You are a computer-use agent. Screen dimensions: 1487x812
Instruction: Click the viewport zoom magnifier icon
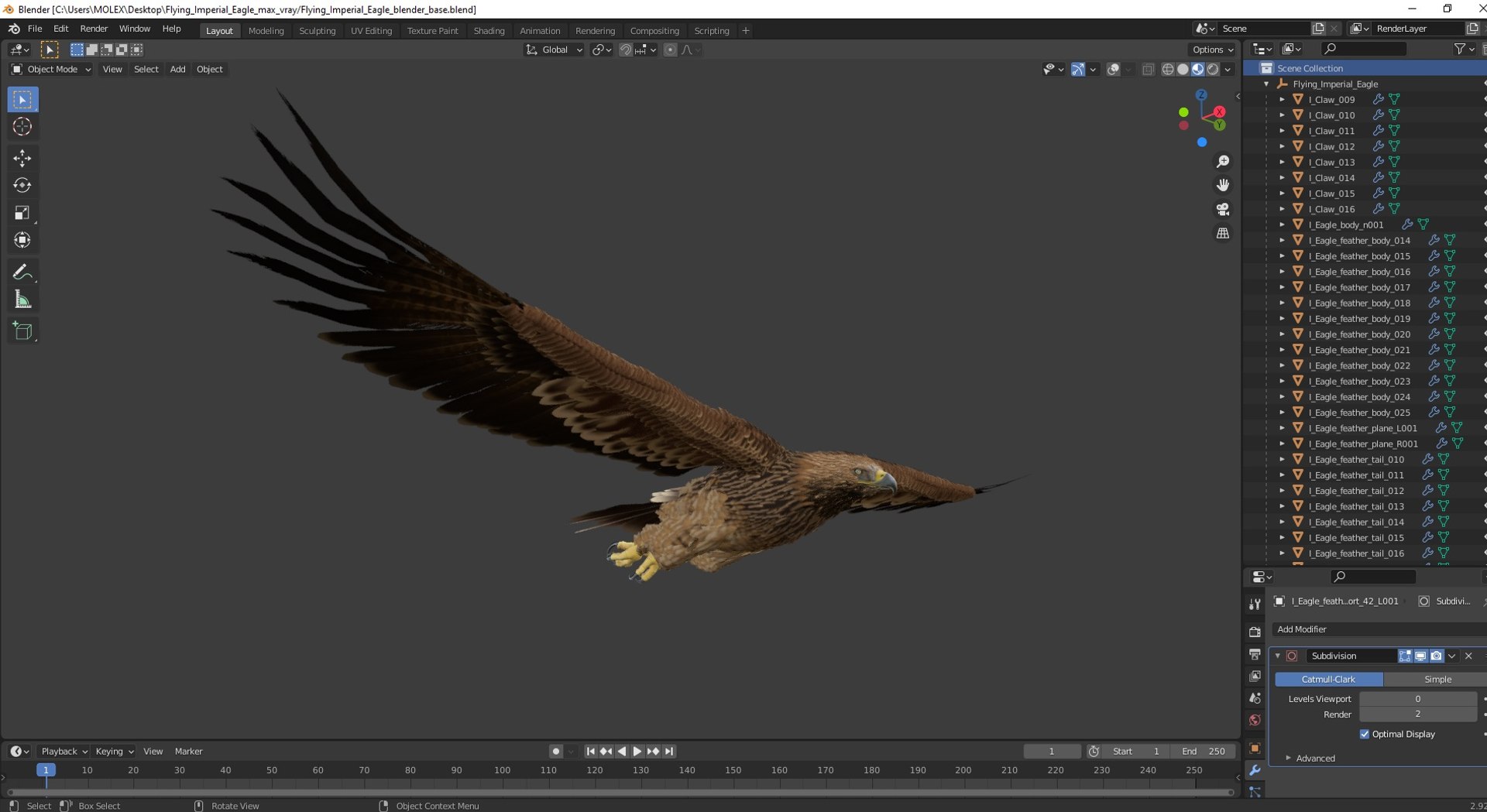click(x=1222, y=162)
